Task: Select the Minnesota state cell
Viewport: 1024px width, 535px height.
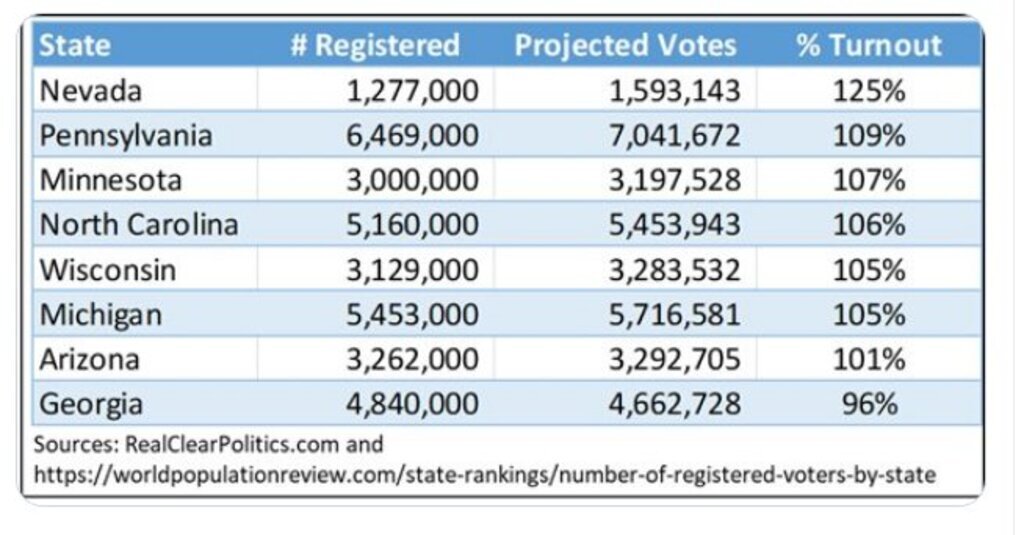Action: 111,180
